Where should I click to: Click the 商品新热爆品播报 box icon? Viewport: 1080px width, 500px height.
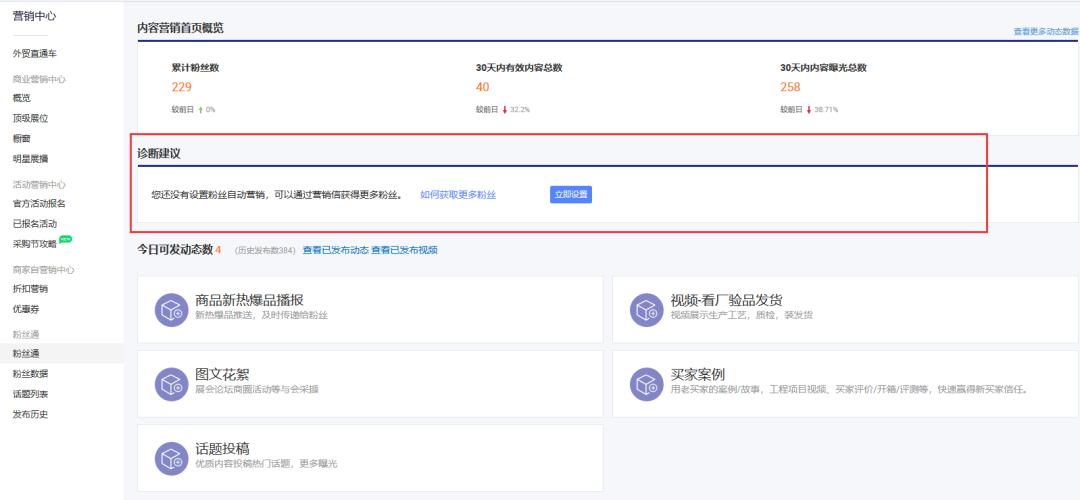pos(171,309)
